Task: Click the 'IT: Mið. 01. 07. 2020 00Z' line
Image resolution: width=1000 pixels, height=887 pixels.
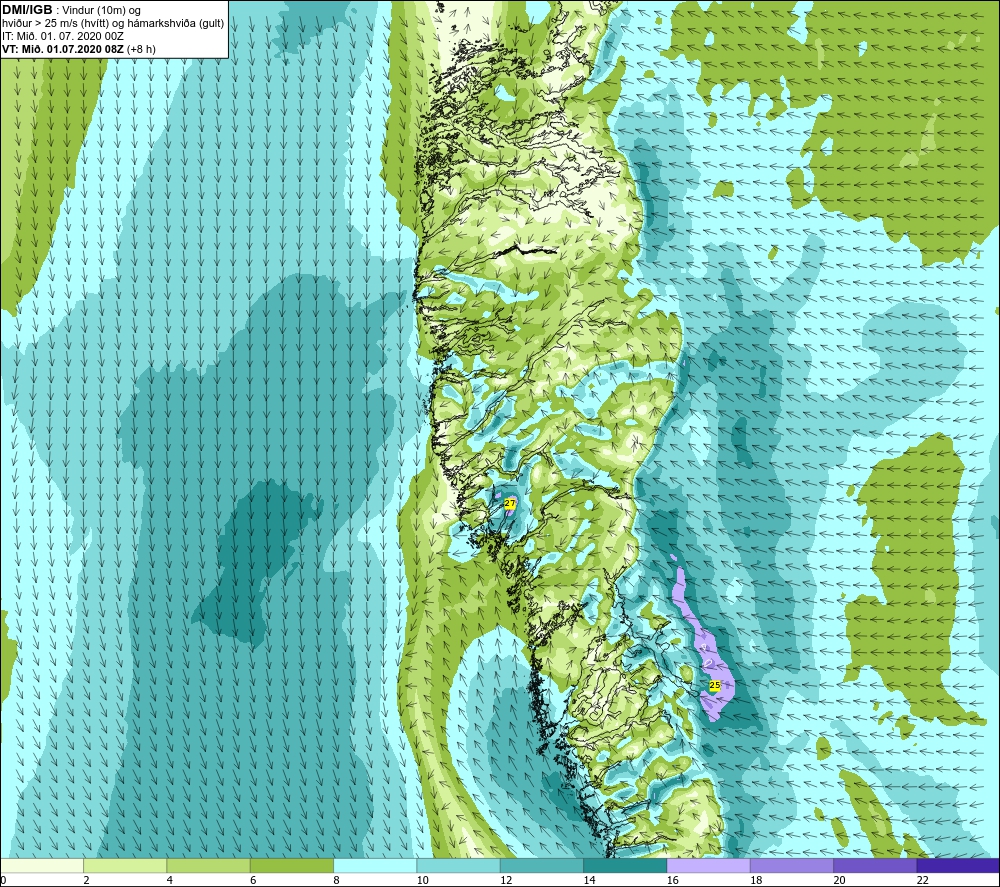Action: click(x=62, y=36)
